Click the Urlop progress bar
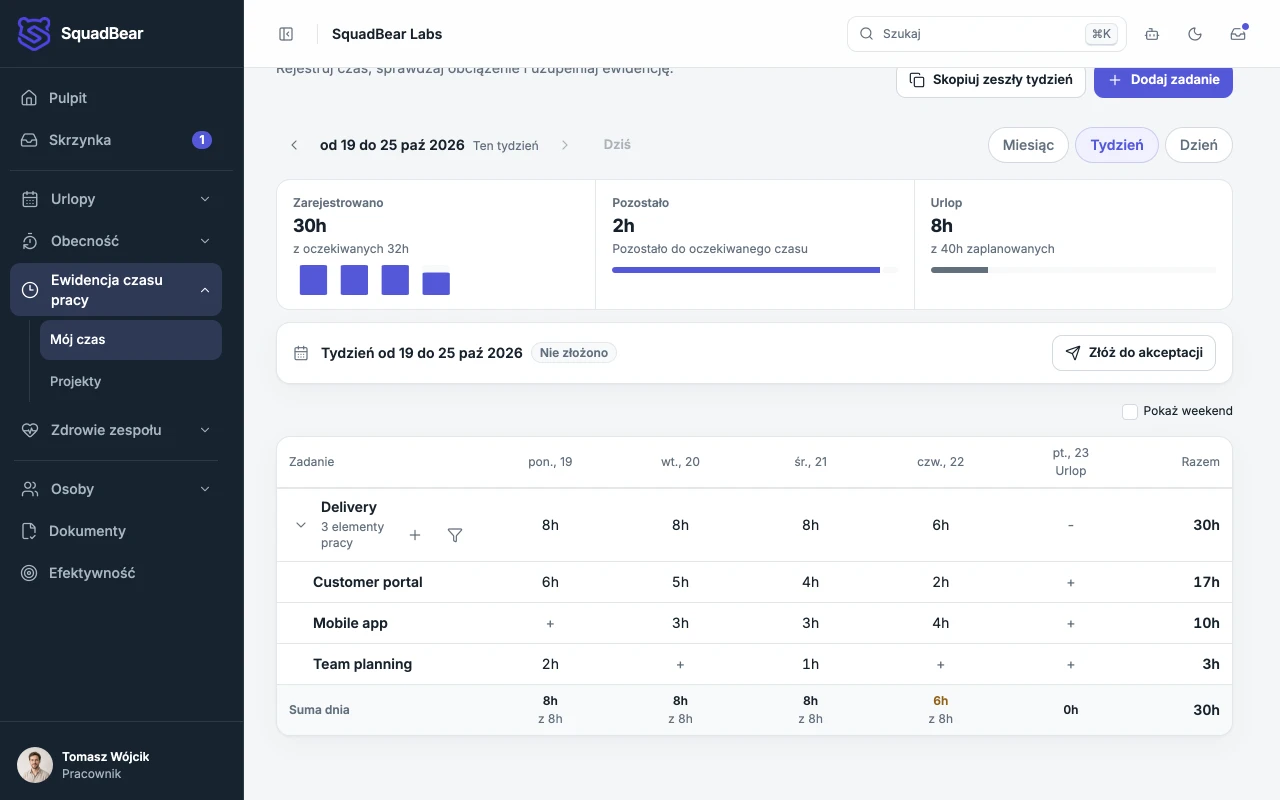The image size is (1280, 800). (x=1074, y=270)
